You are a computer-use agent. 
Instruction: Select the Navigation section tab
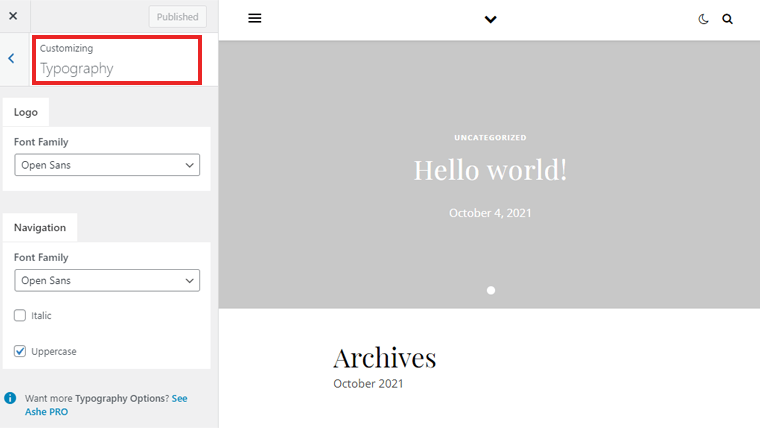point(40,228)
